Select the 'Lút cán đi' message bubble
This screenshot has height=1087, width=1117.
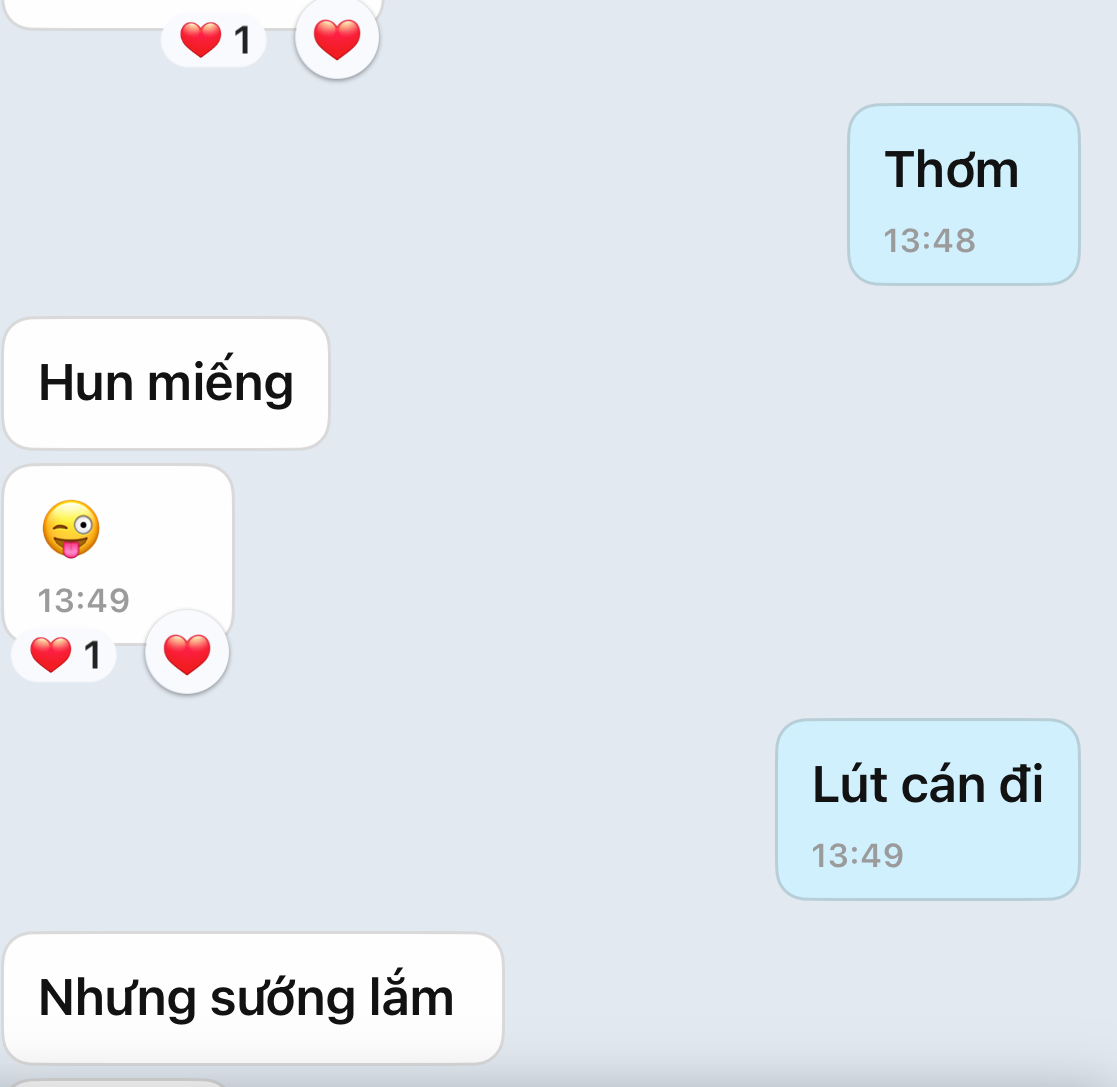coord(928,809)
